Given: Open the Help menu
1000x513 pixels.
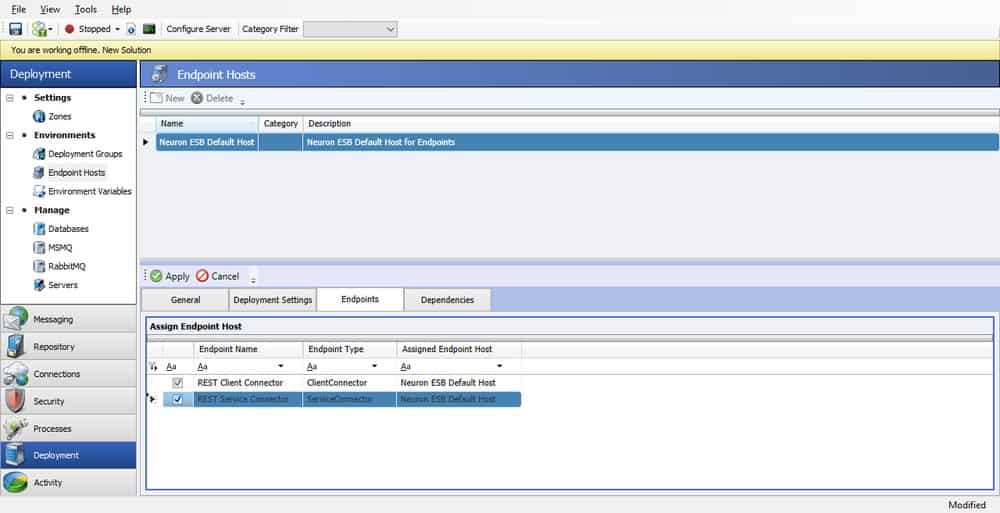Looking at the screenshot, I should click(121, 10).
